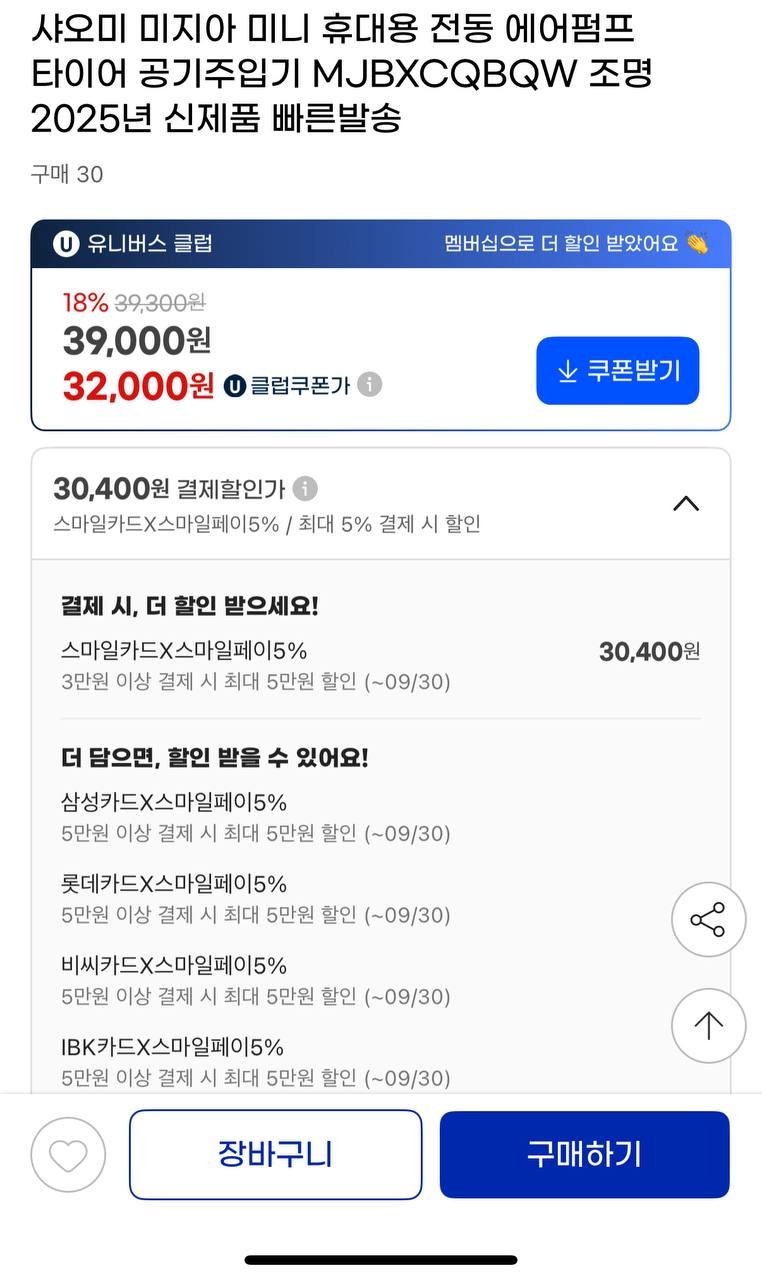Image resolution: width=762 pixels, height=1280 pixels.
Task: Tap the 유니버스 클럽 banner label
Action: 150,243
